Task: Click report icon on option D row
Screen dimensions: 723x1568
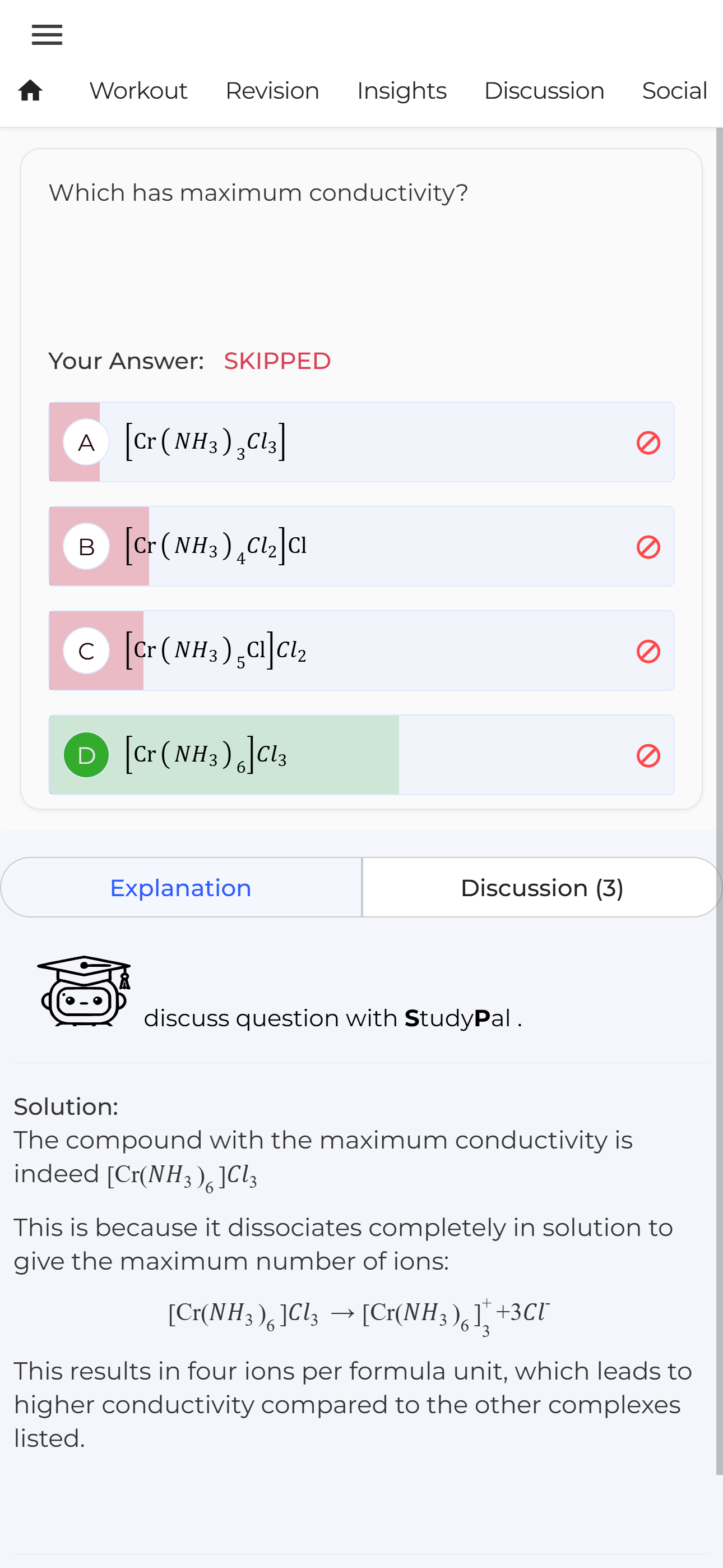Action: [648, 755]
